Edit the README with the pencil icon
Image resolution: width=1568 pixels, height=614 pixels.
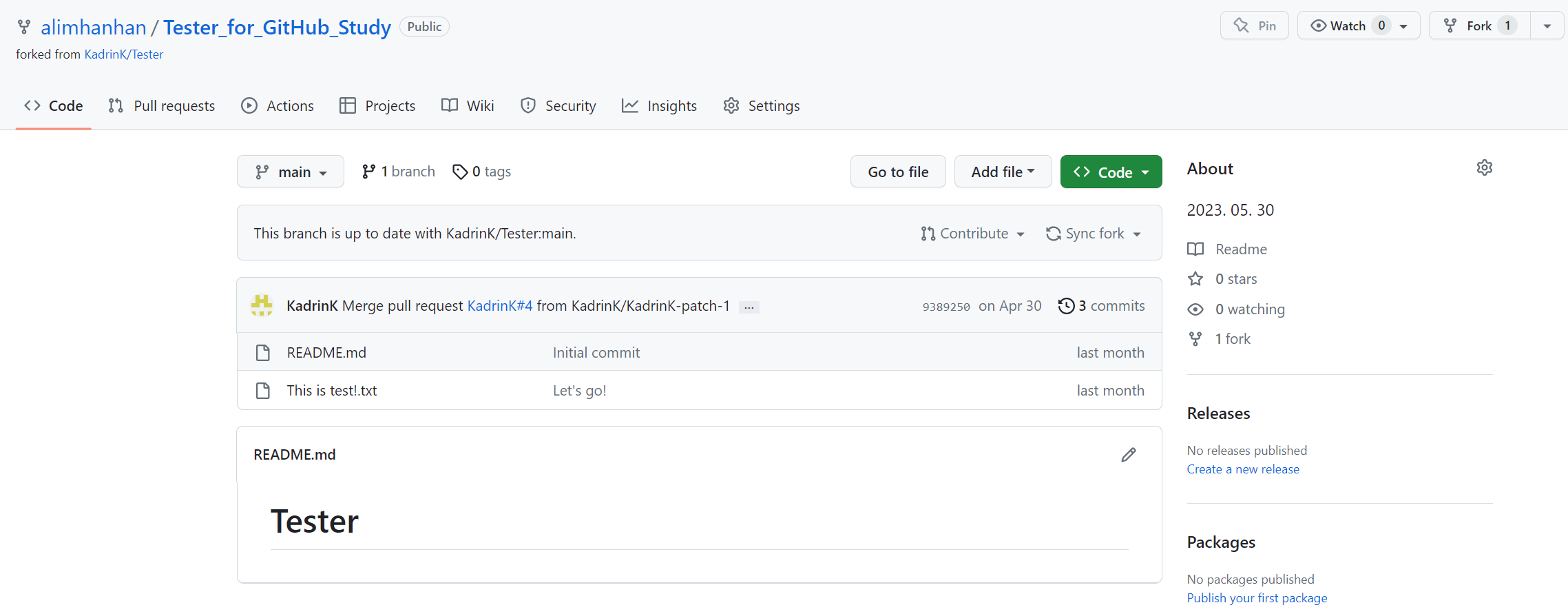[1129, 455]
